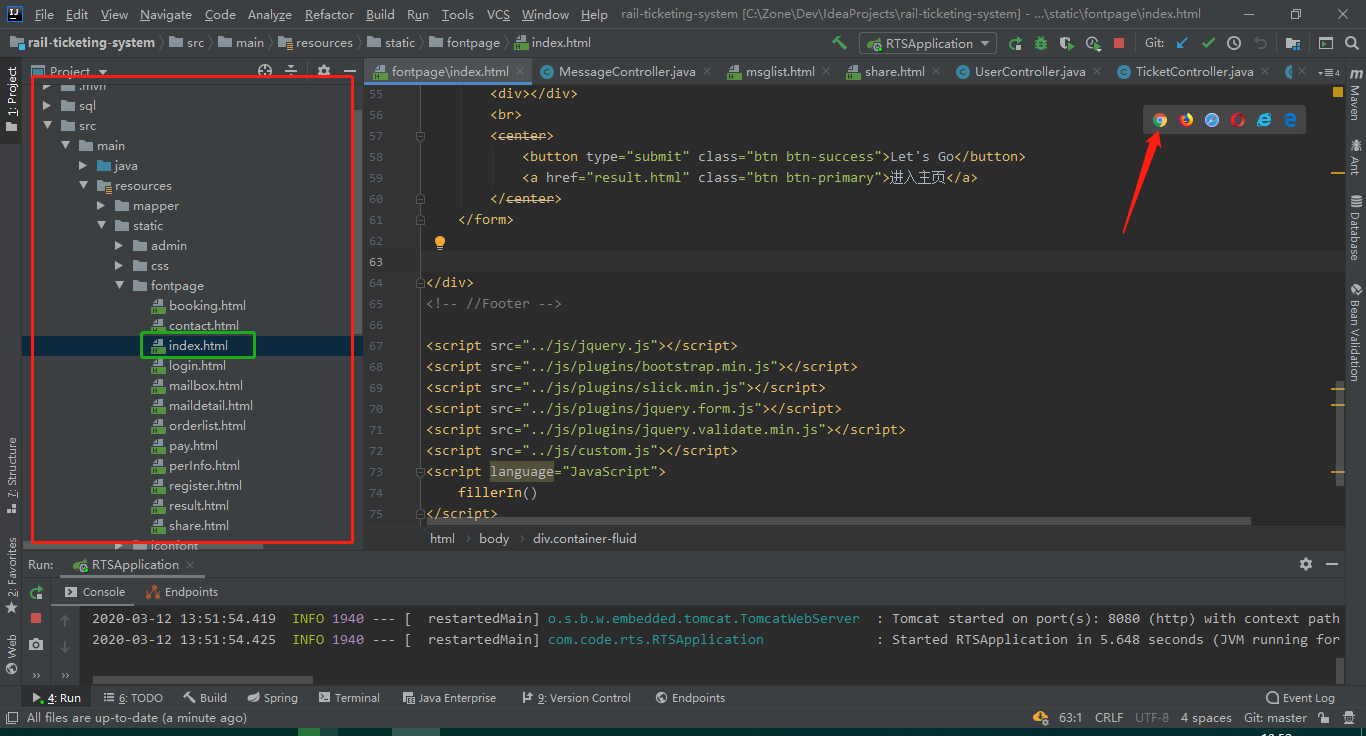Toggle the Database side panel
1366x736 pixels.
1355,227
